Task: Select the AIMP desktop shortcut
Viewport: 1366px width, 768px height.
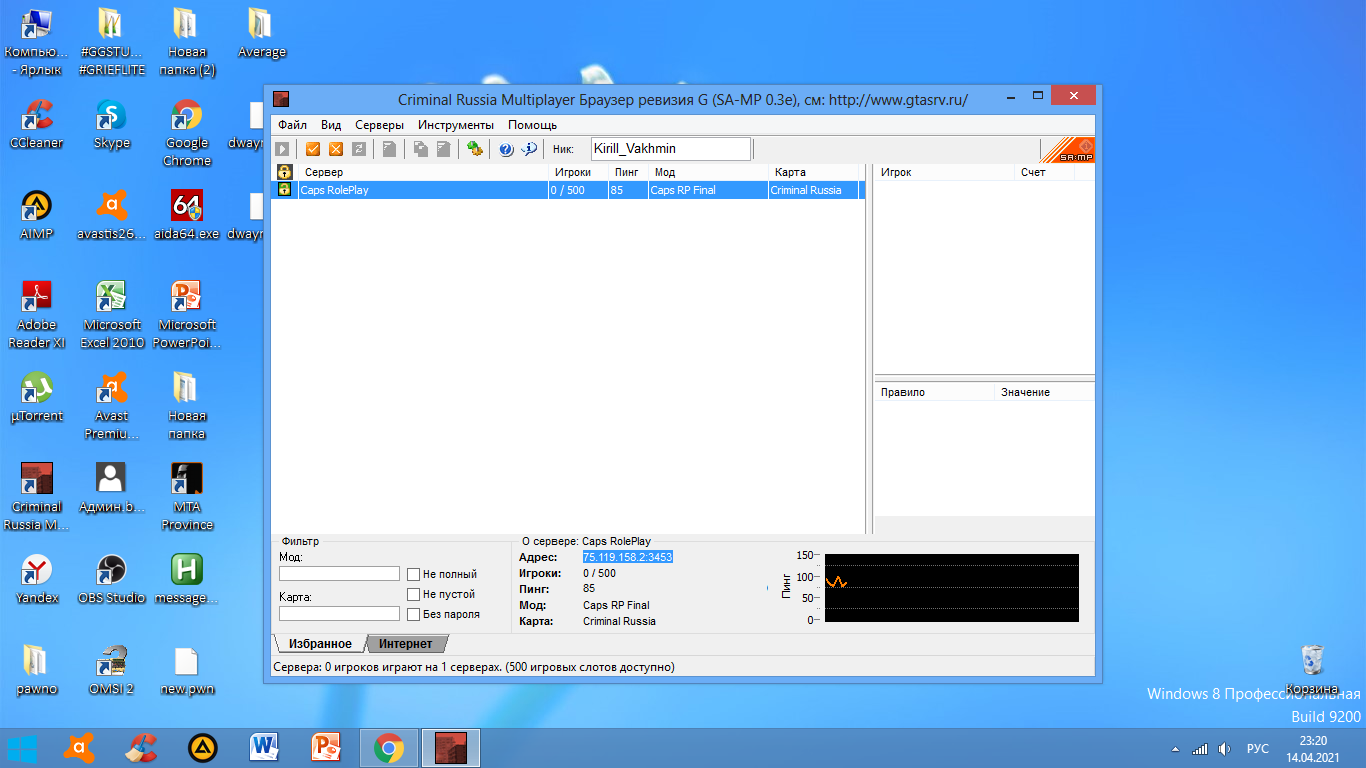Action: coord(37,216)
